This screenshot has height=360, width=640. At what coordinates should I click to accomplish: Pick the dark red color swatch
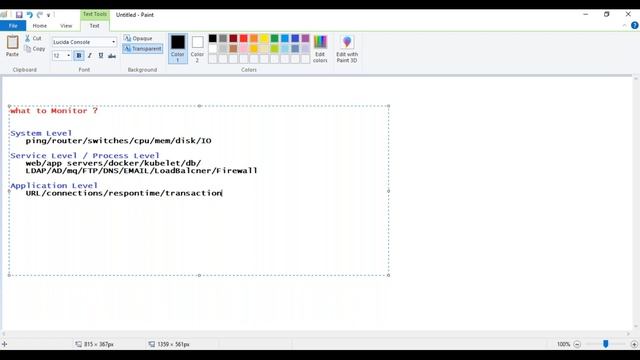[x=233, y=38]
